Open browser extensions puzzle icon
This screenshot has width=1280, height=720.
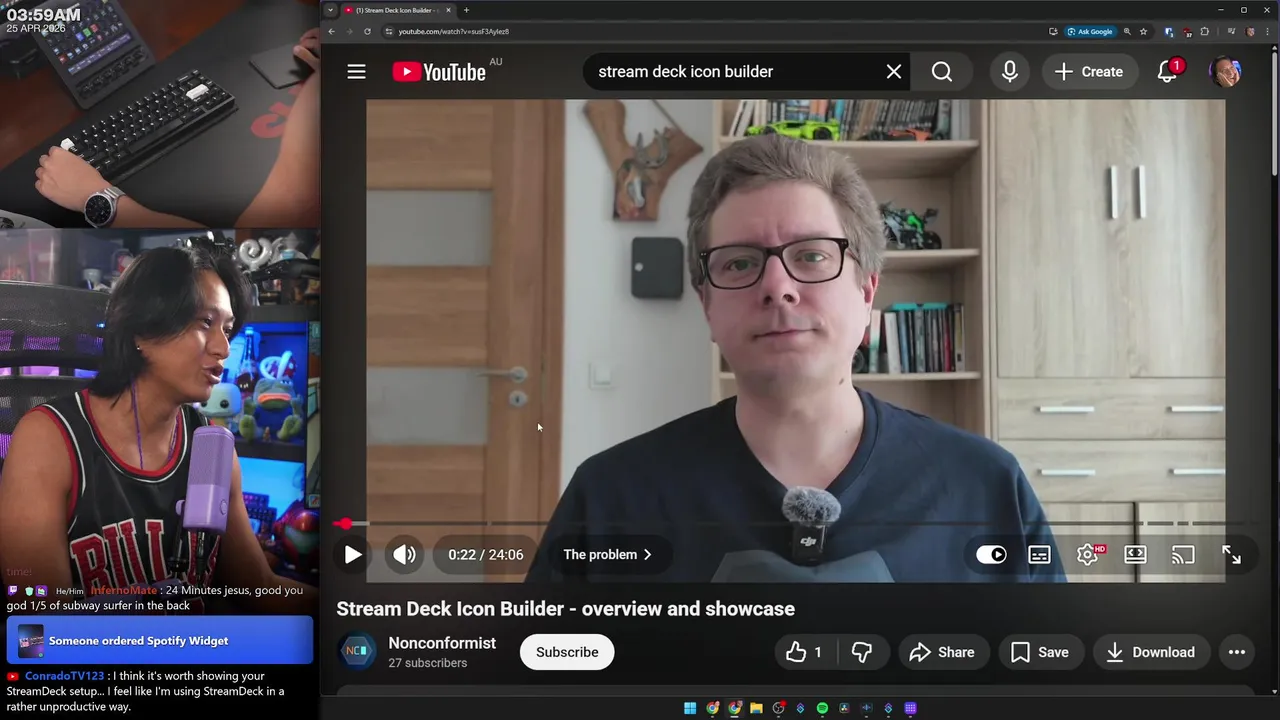tap(1205, 31)
